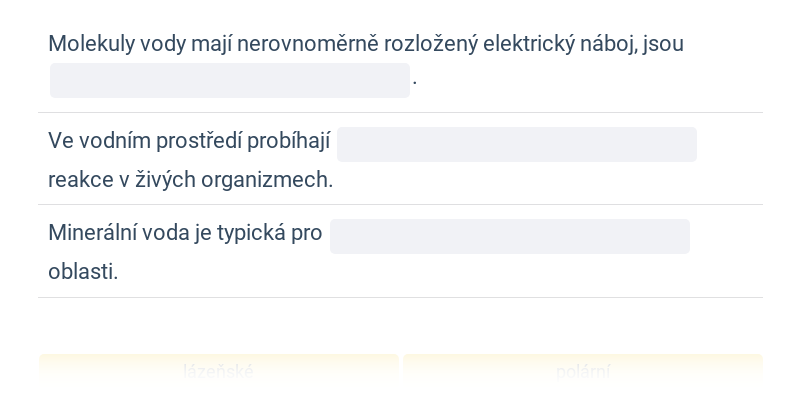Click the text "reakce v živých organizmech."
Image resolution: width=800 pixels, height=400 pixels.
(x=190, y=180)
